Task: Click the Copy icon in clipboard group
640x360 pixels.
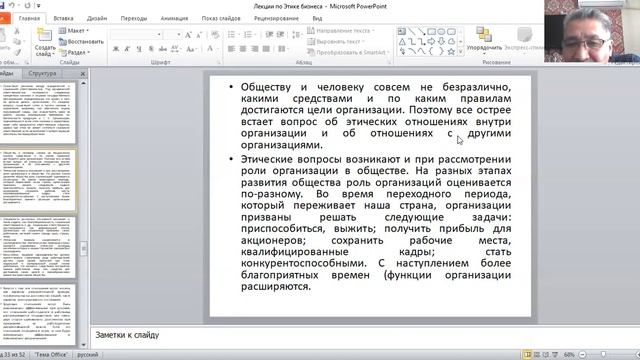Action: [17, 42]
